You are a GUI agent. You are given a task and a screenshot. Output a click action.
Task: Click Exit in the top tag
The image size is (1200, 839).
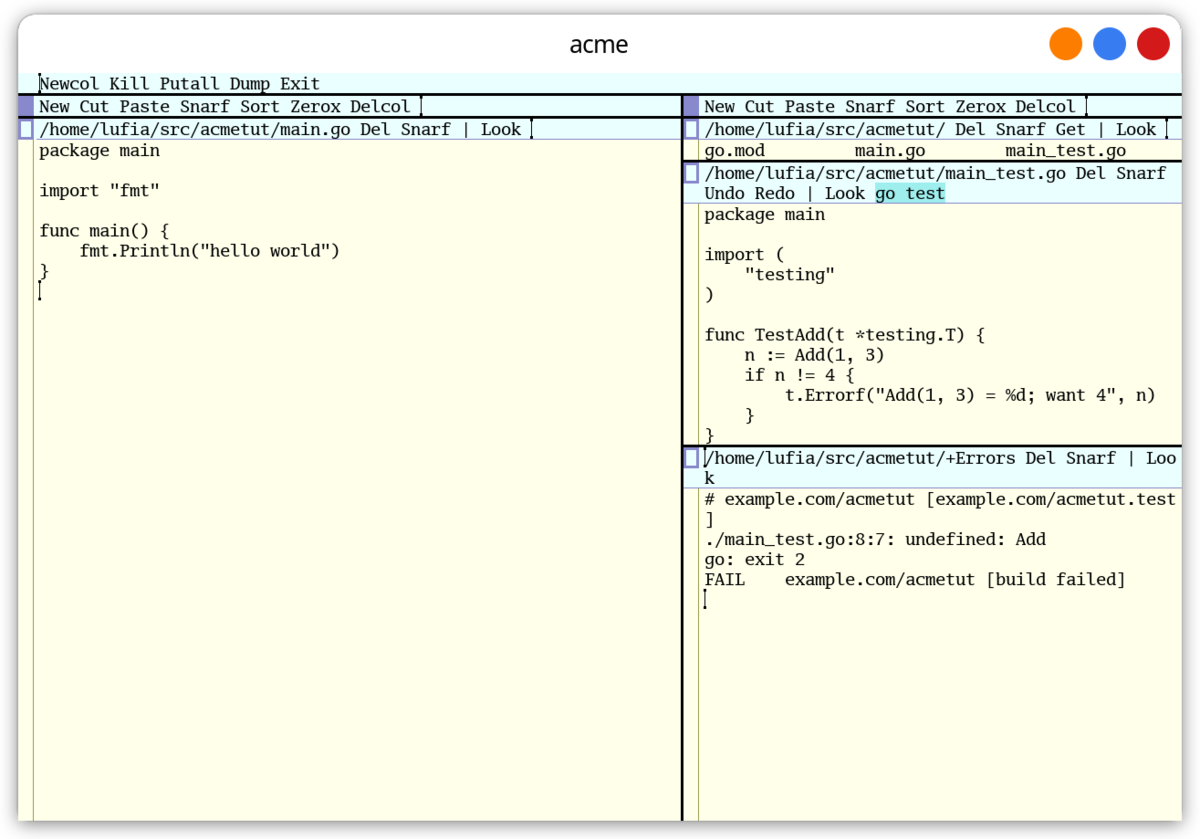click(x=300, y=84)
